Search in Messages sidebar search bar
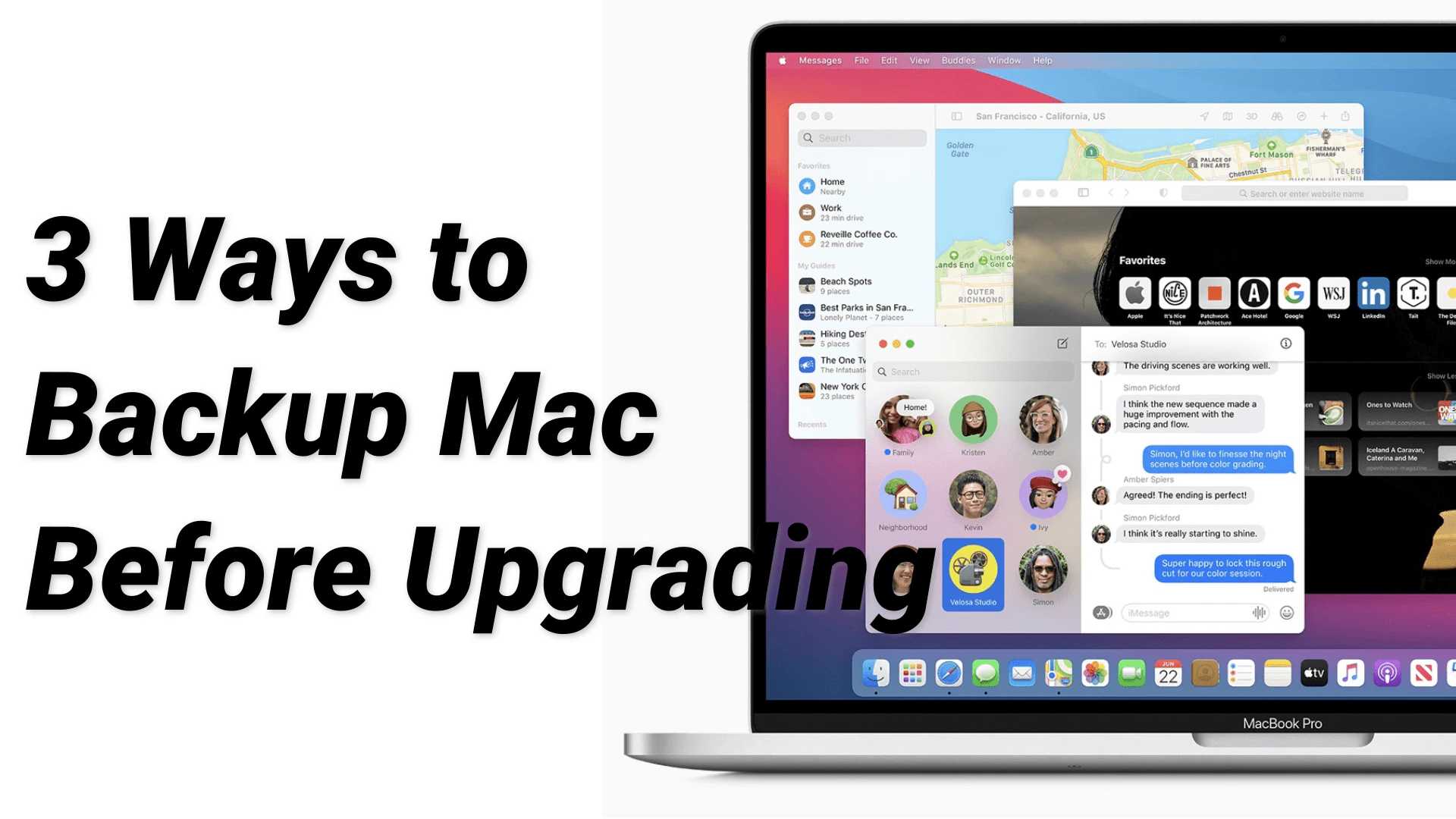The width and height of the screenshot is (1456, 819). point(967,371)
